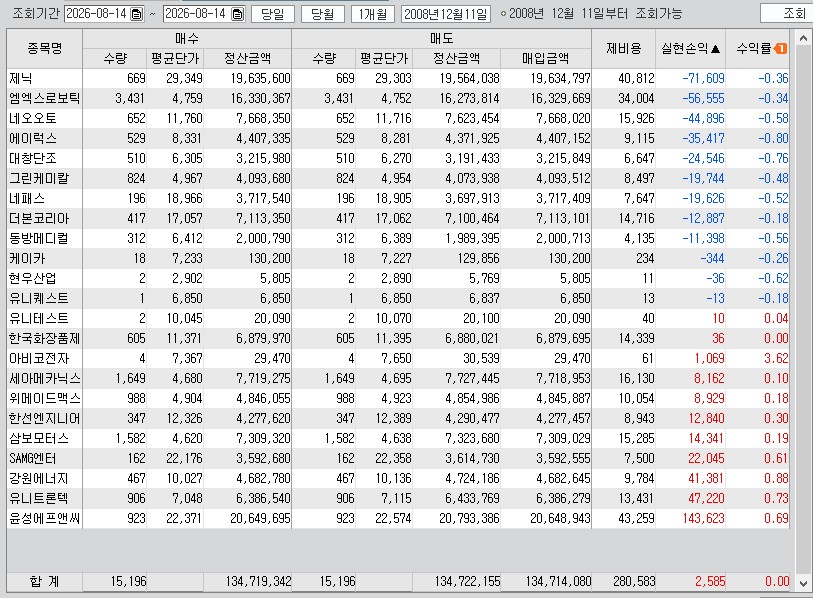
Task: Click the 합 계 totals label
Action: point(45,582)
